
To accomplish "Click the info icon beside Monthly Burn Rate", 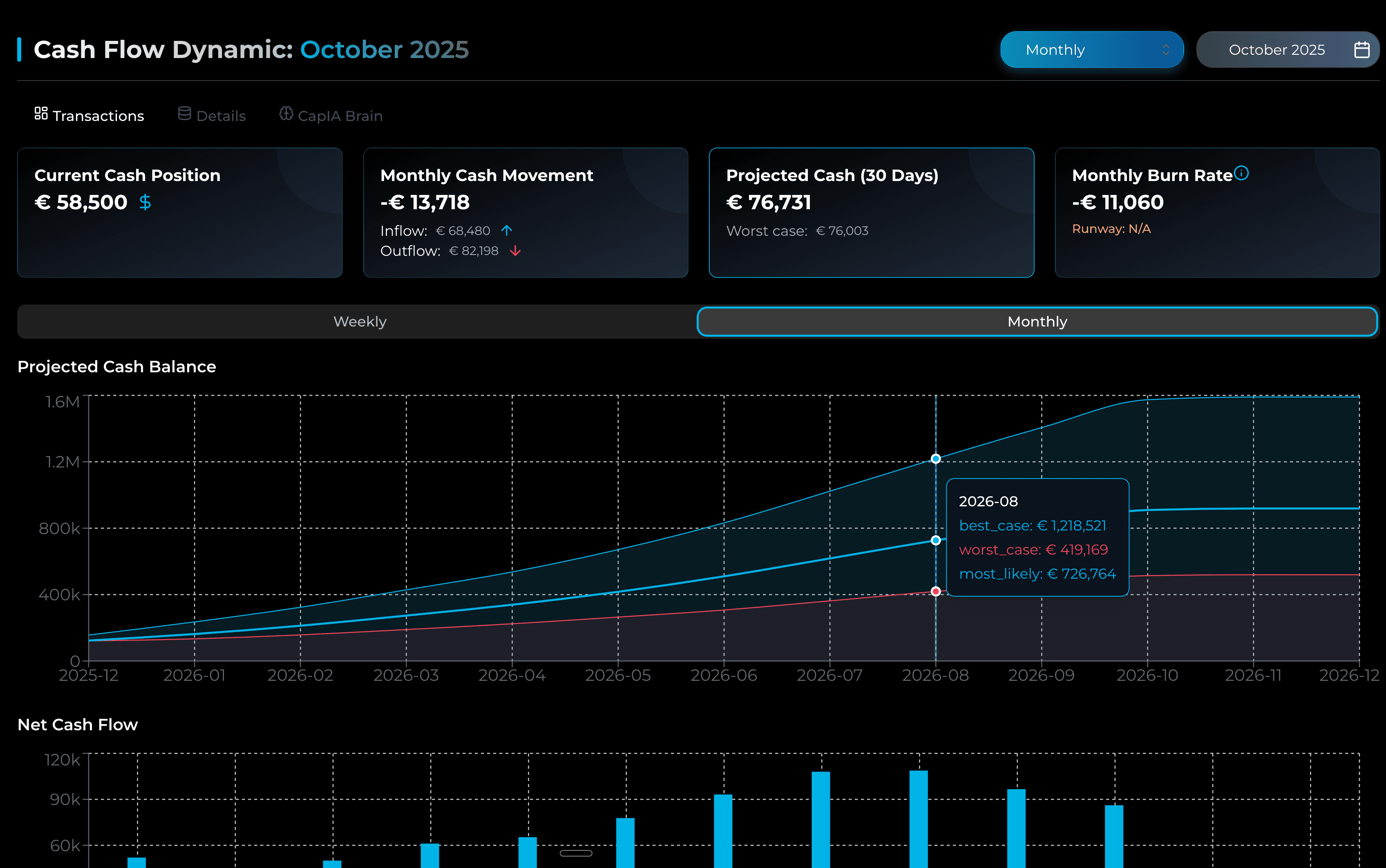I will pos(1241,173).
